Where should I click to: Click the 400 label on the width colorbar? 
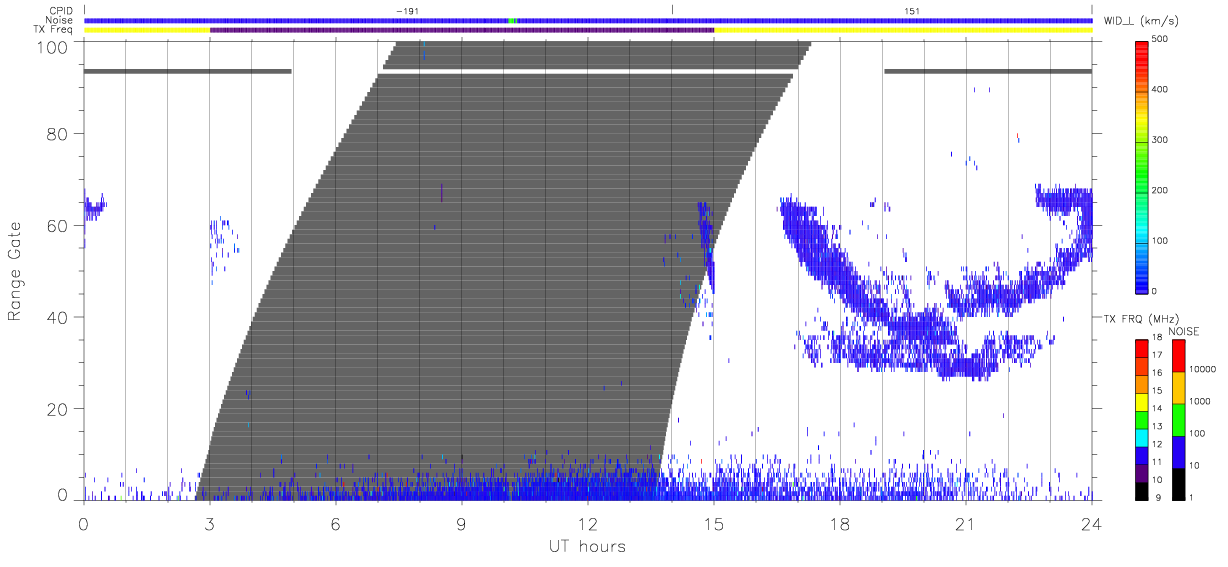pyautogui.click(x=1162, y=90)
